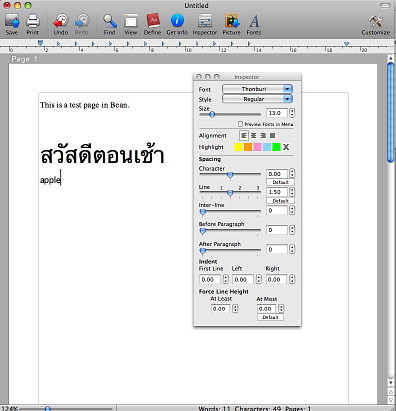Viewport: 396px width, 411px height.
Task: Click Default under Character spacing
Action: (280, 182)
